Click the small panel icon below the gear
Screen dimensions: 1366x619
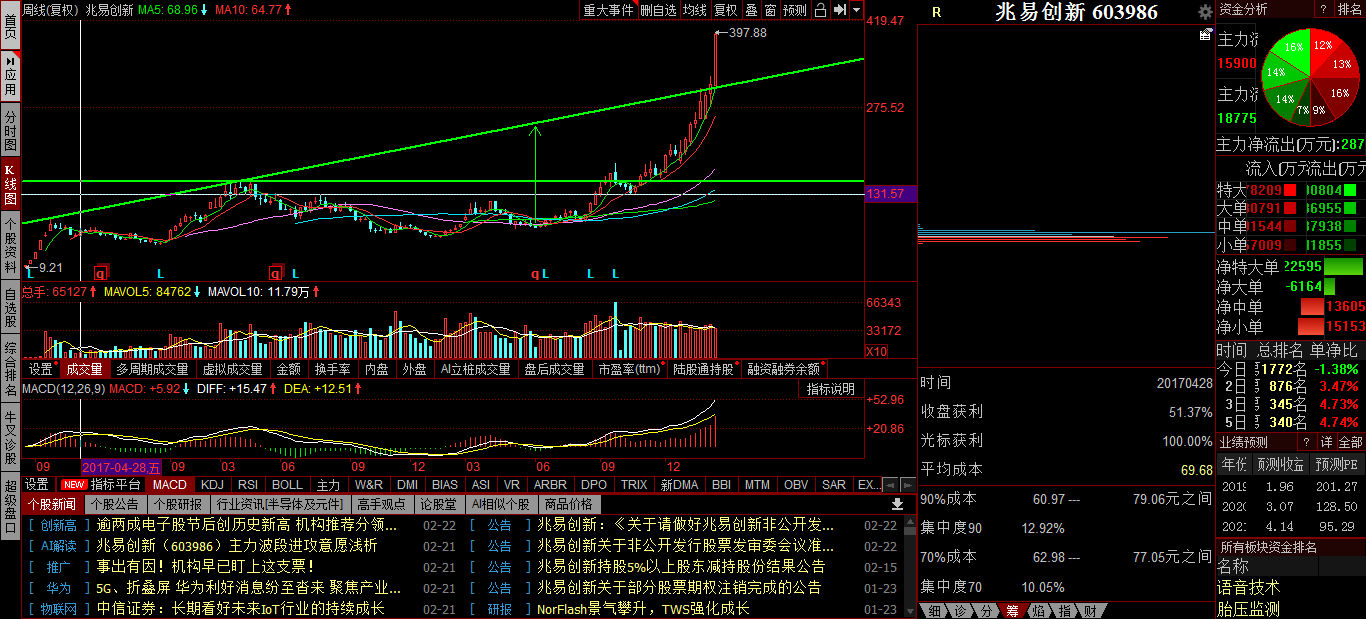(x=1205, y=34)
